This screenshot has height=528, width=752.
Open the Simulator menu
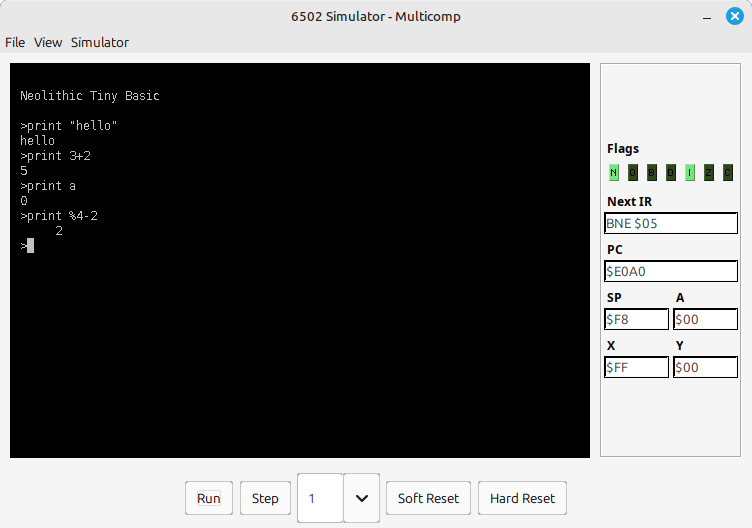[x=99, y=42]
